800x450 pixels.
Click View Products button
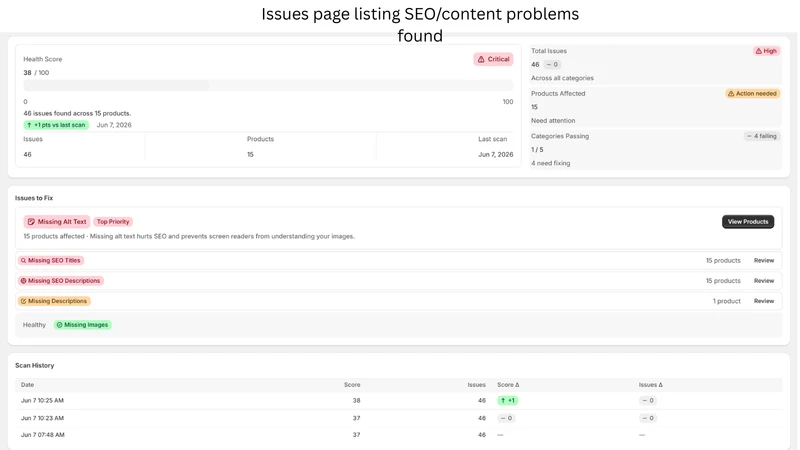coord(748,221)
